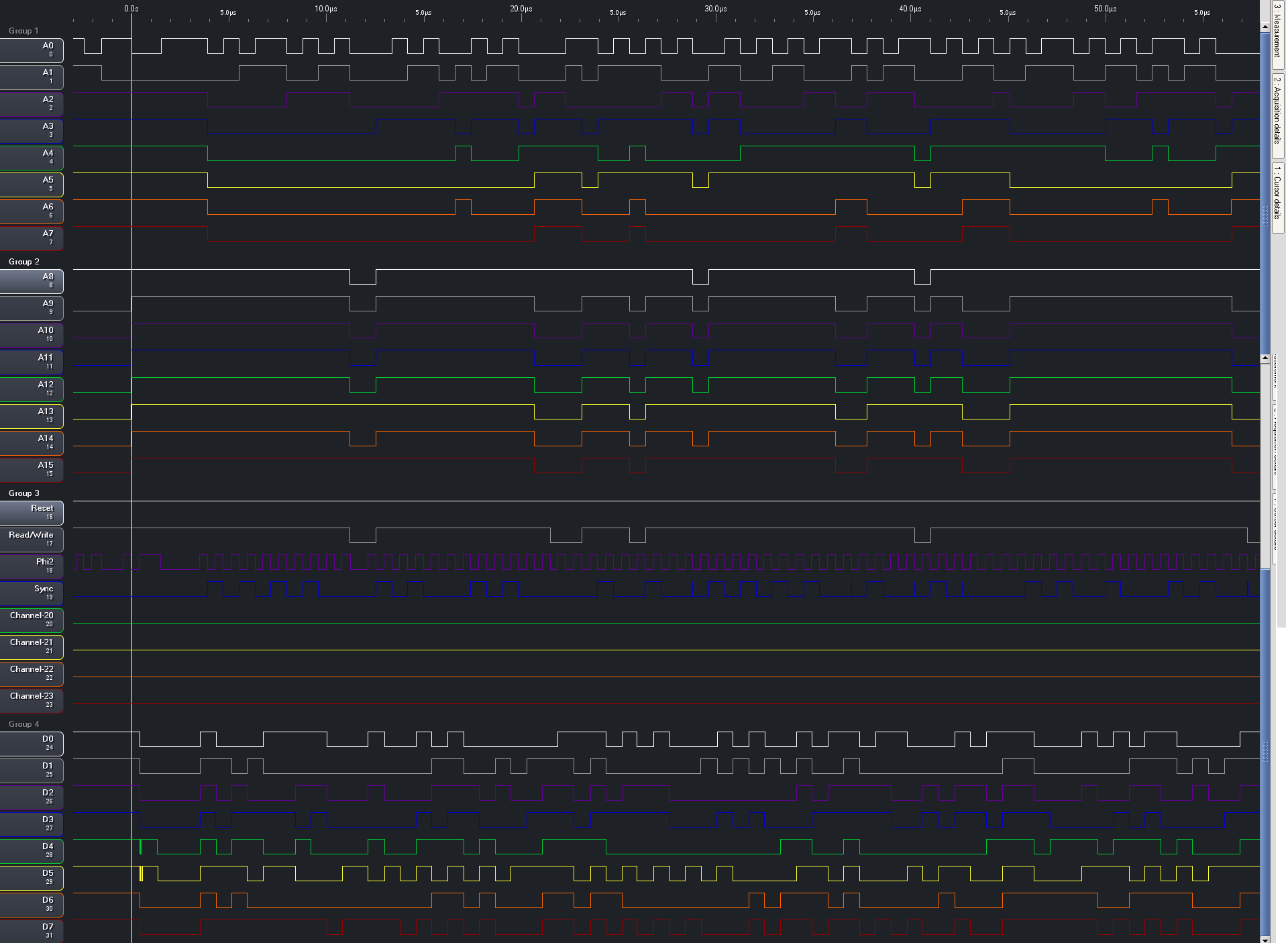Click the D7 channel label
Viewport: 1288px width, 943px height.
(32, 932)
